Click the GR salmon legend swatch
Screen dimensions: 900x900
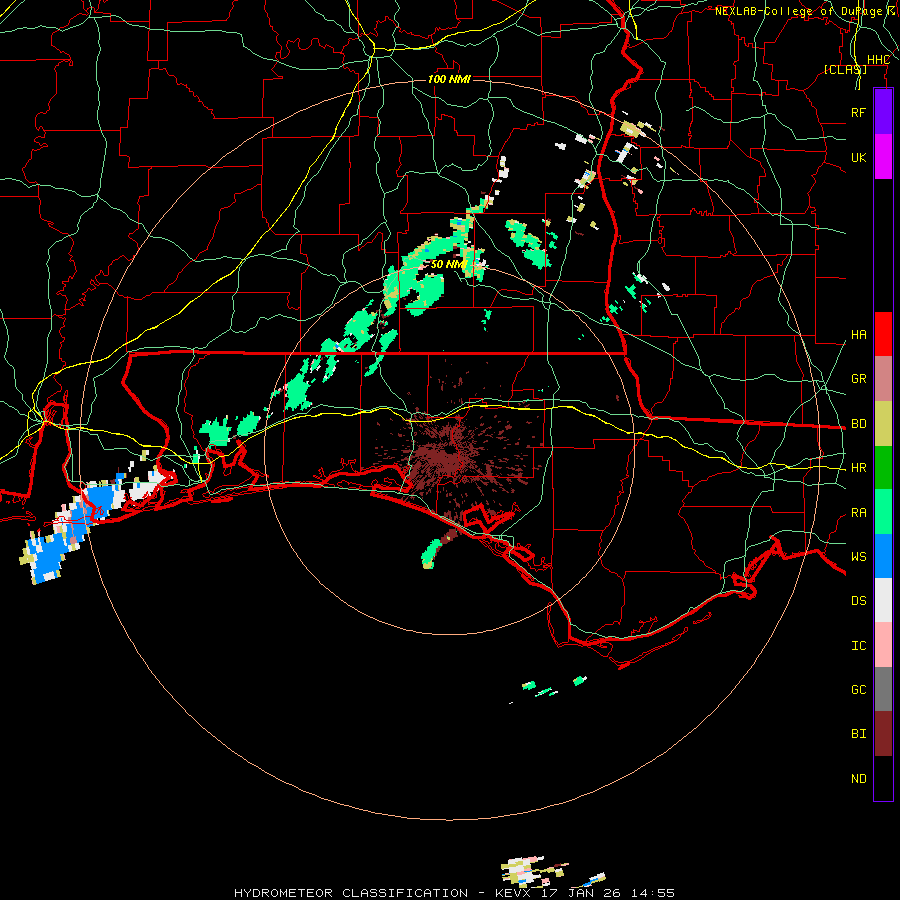coord(883,379)
